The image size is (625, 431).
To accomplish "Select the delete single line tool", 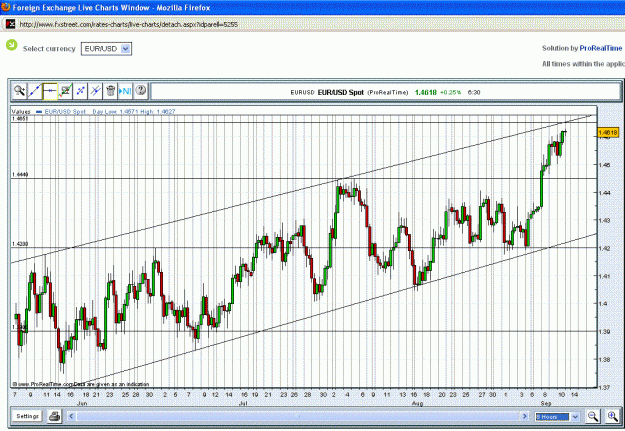I will [95, 91].
